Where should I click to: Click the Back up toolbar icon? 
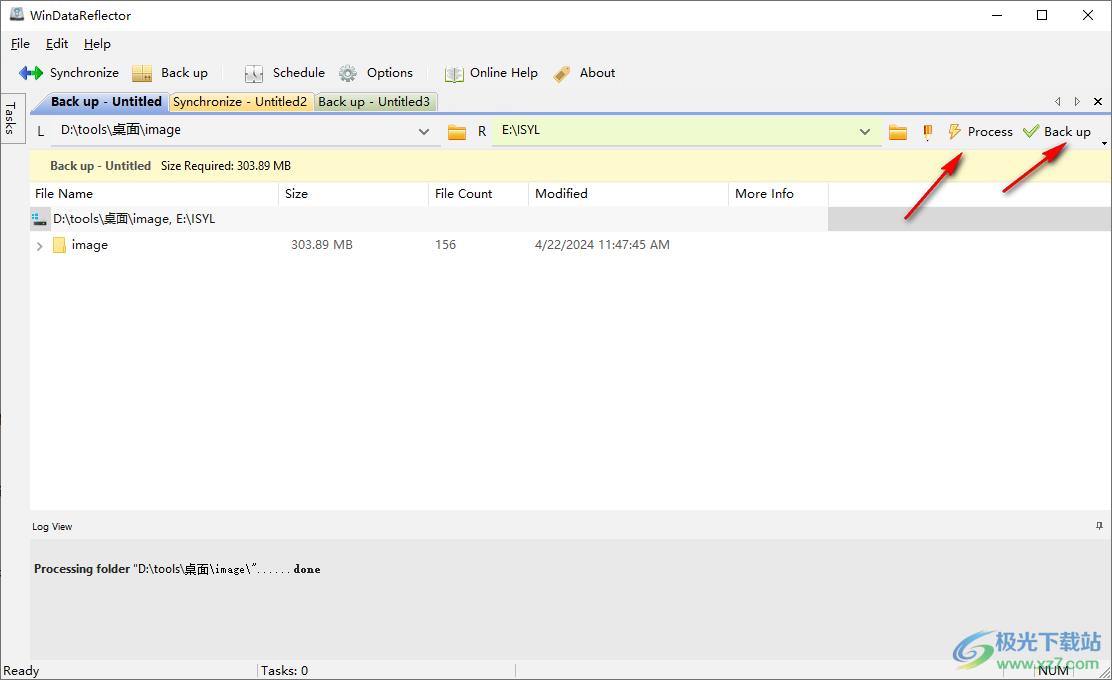coord(143,73)
